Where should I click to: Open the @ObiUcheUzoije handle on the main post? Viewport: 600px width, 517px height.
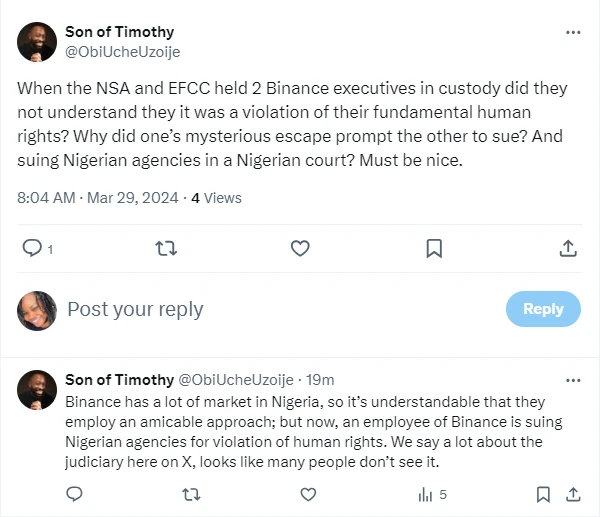coord(122,52)
